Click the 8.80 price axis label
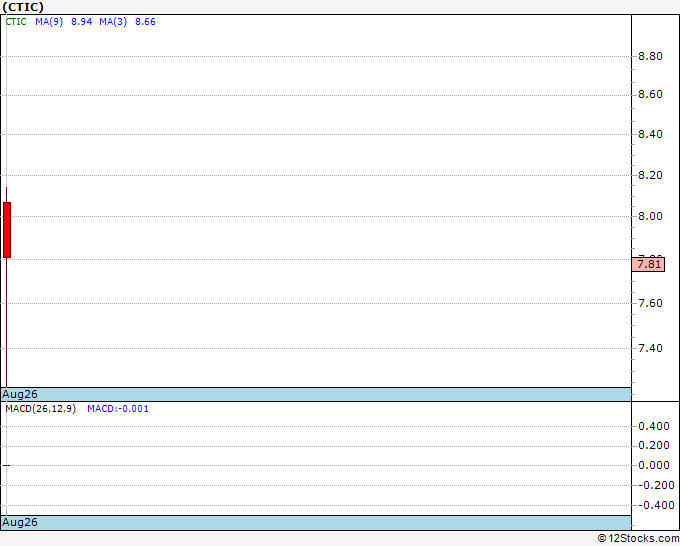Image resolution: width=680 pixels, height=546 pixels. click(x=650, y=56)
